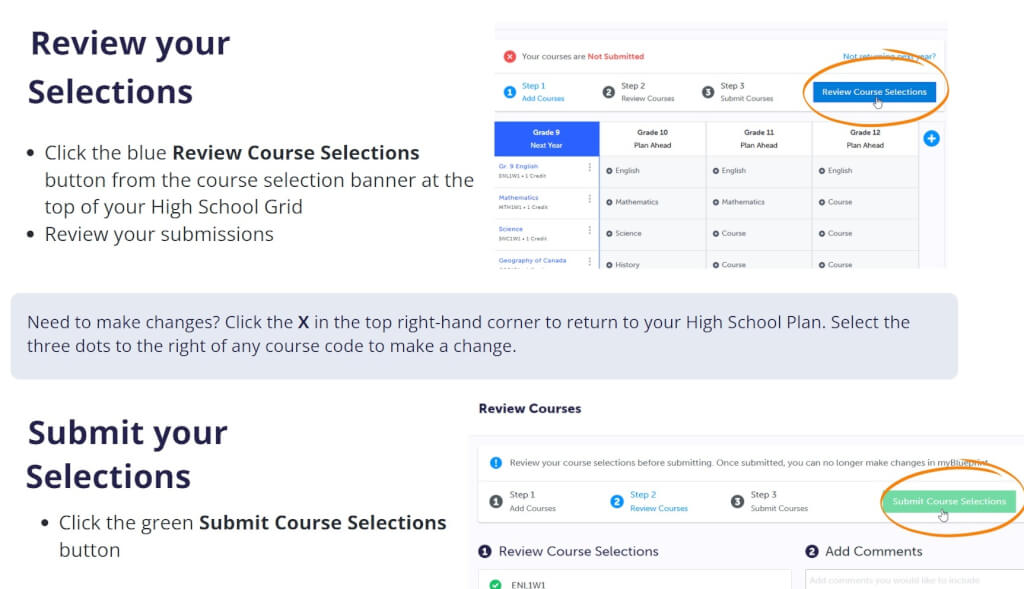Click the red Not Submitted status icon

pos(509,57)
